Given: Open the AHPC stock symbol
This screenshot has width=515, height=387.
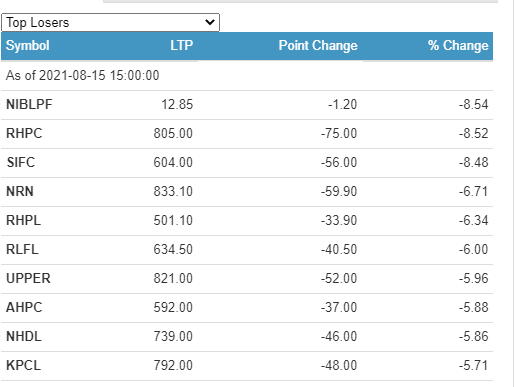Looking at the screenshot, I should (24, 308).
